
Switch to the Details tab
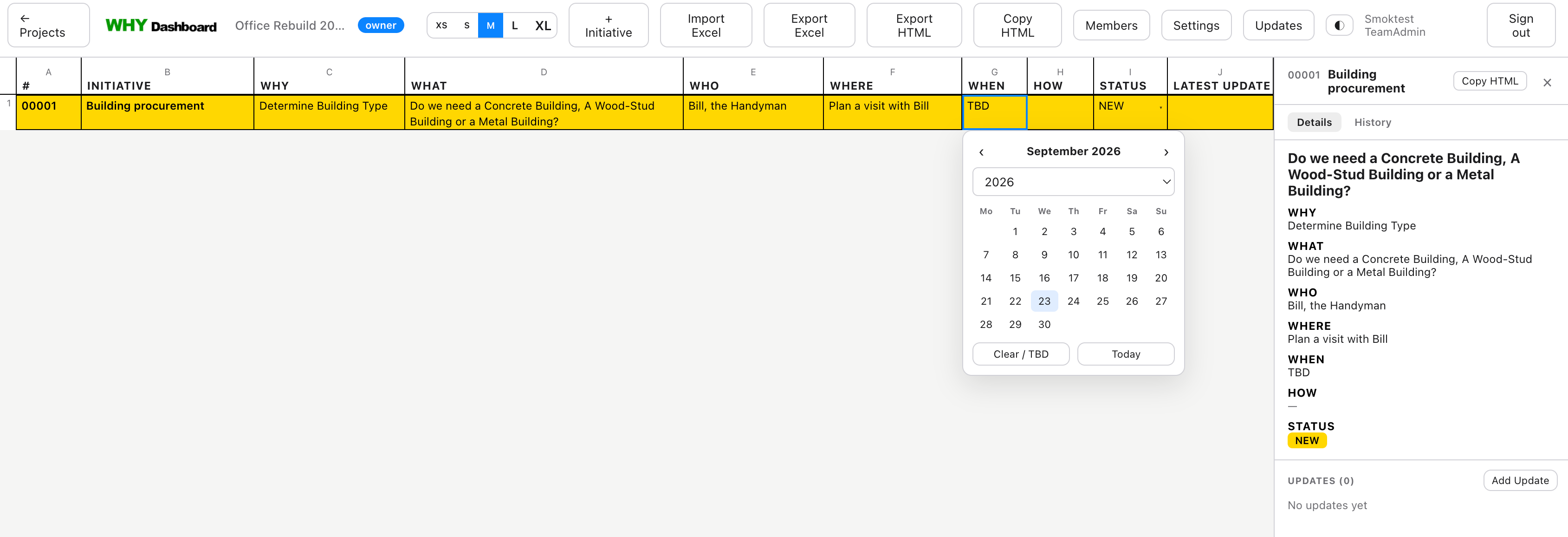click(1314, 122)
